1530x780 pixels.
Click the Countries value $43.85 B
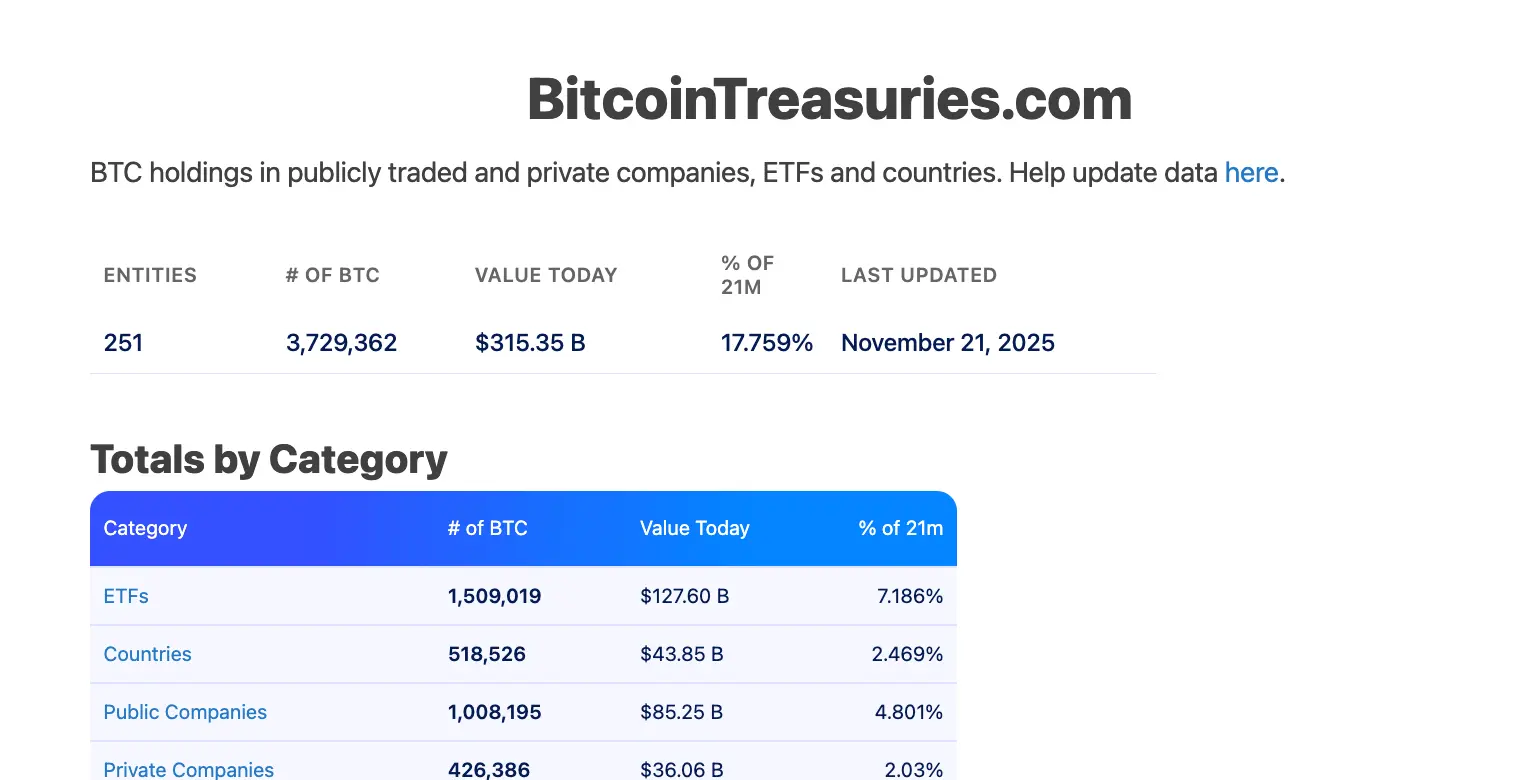click(x=682, y=654)
